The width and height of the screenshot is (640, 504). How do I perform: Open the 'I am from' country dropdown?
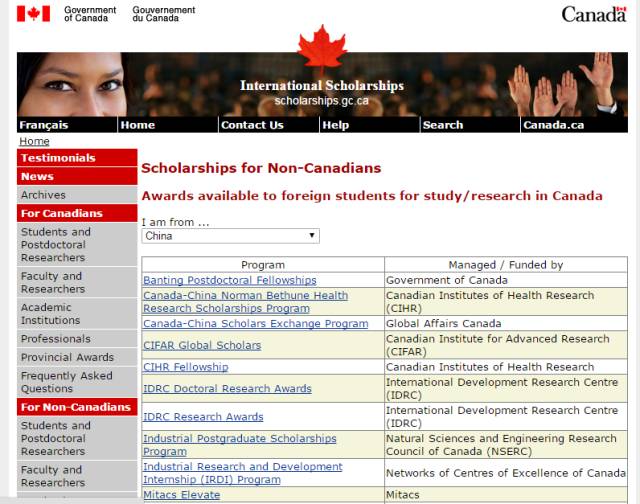231,236
